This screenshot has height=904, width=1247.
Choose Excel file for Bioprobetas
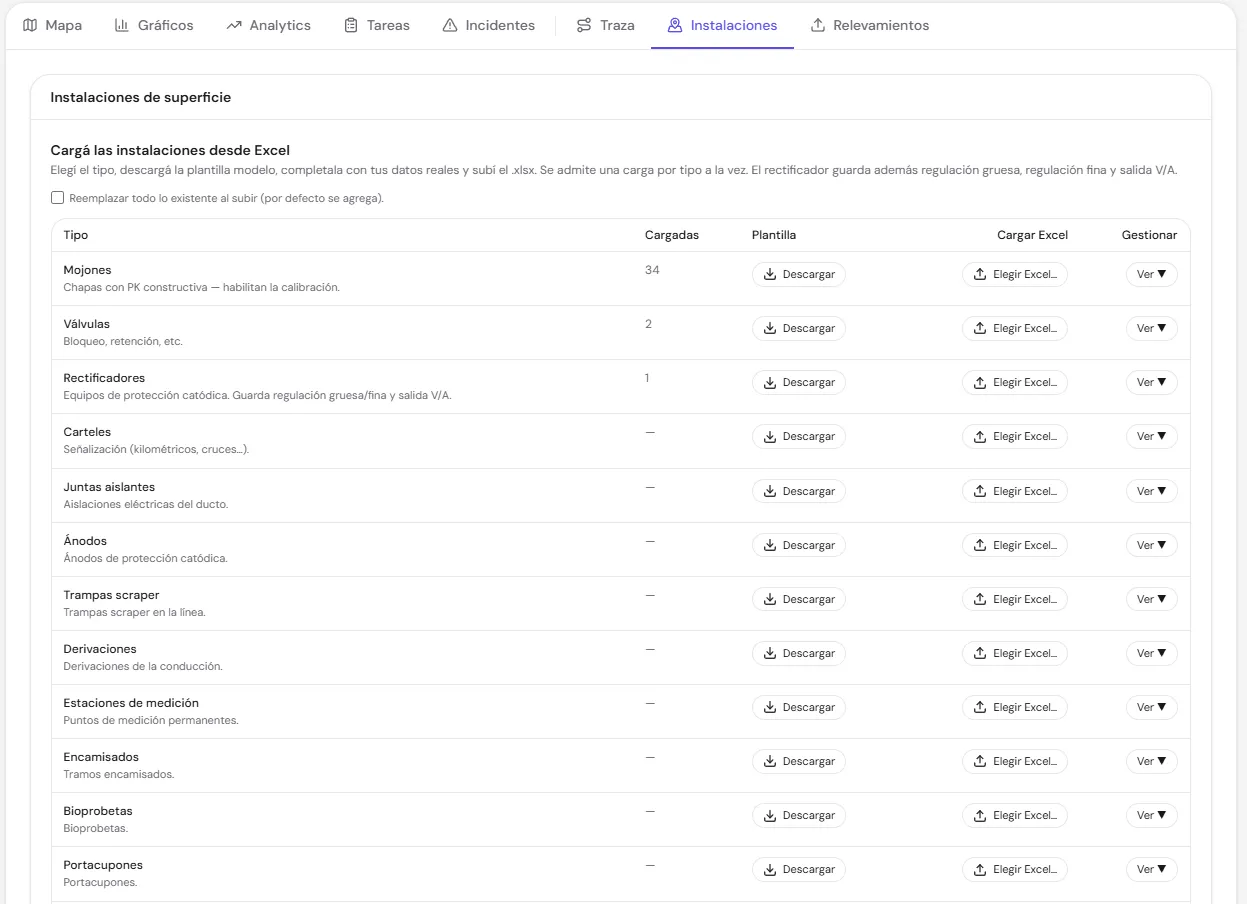click(1015, 815)
